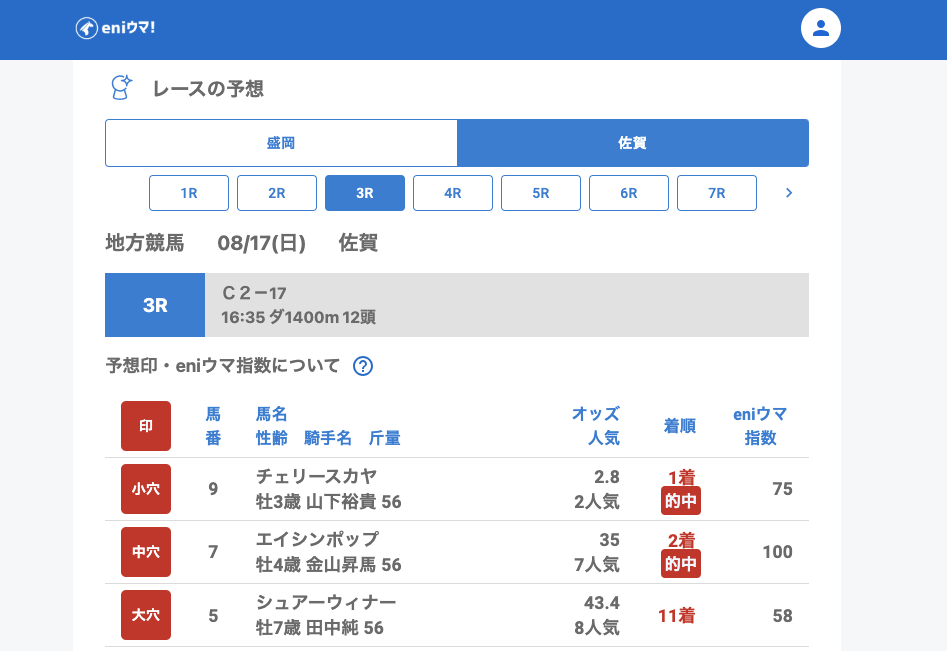This screenshot has width=947, height=651.
Task: Click the 中穴 mark badge
Action: pos(146,552)
